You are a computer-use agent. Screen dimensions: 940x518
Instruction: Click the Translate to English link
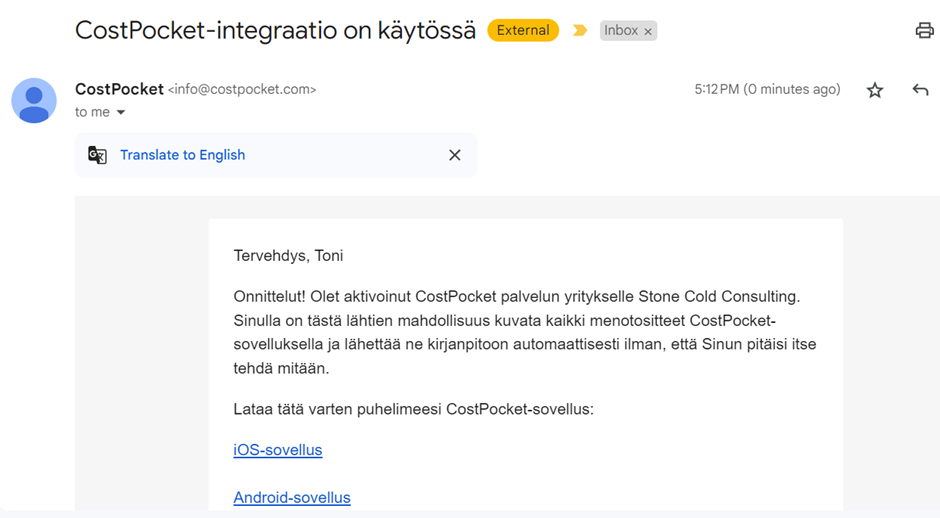click(x=182, y=155)
